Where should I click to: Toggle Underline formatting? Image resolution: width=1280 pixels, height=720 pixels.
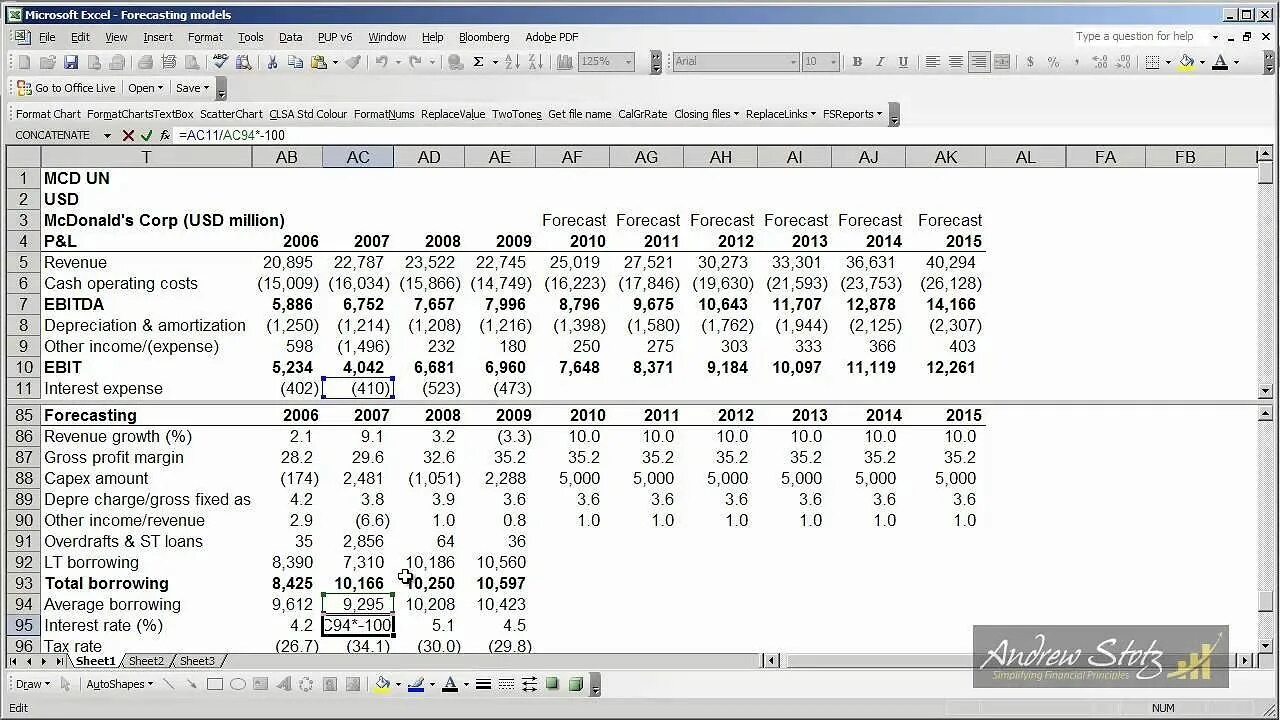904,62
